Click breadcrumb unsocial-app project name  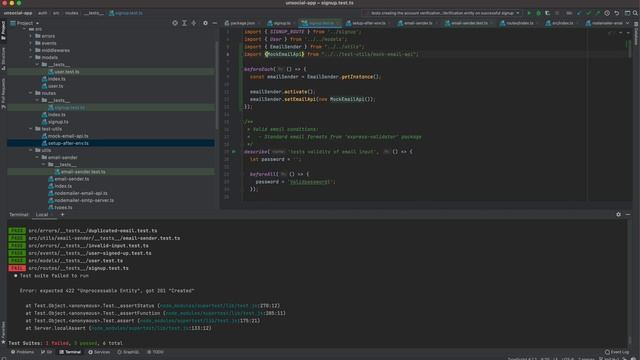pyautogui.click(x=18, y=13)
